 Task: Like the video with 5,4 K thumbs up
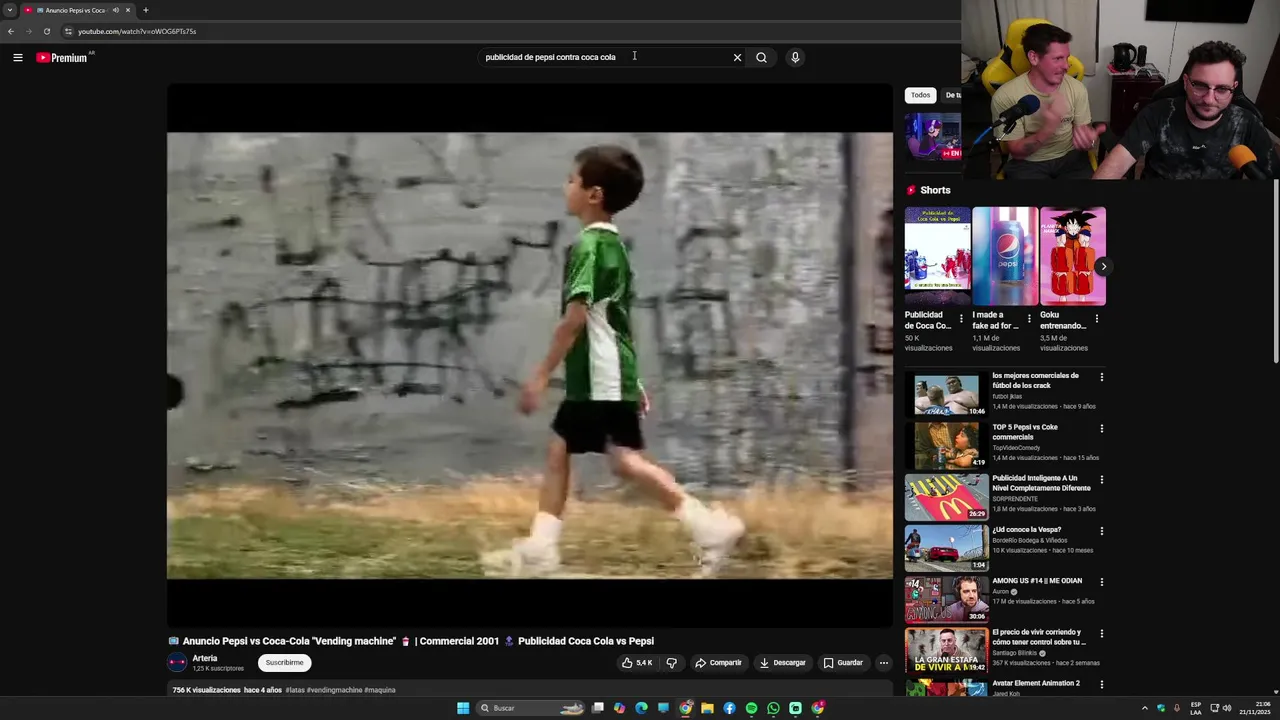tap(637, 662)
